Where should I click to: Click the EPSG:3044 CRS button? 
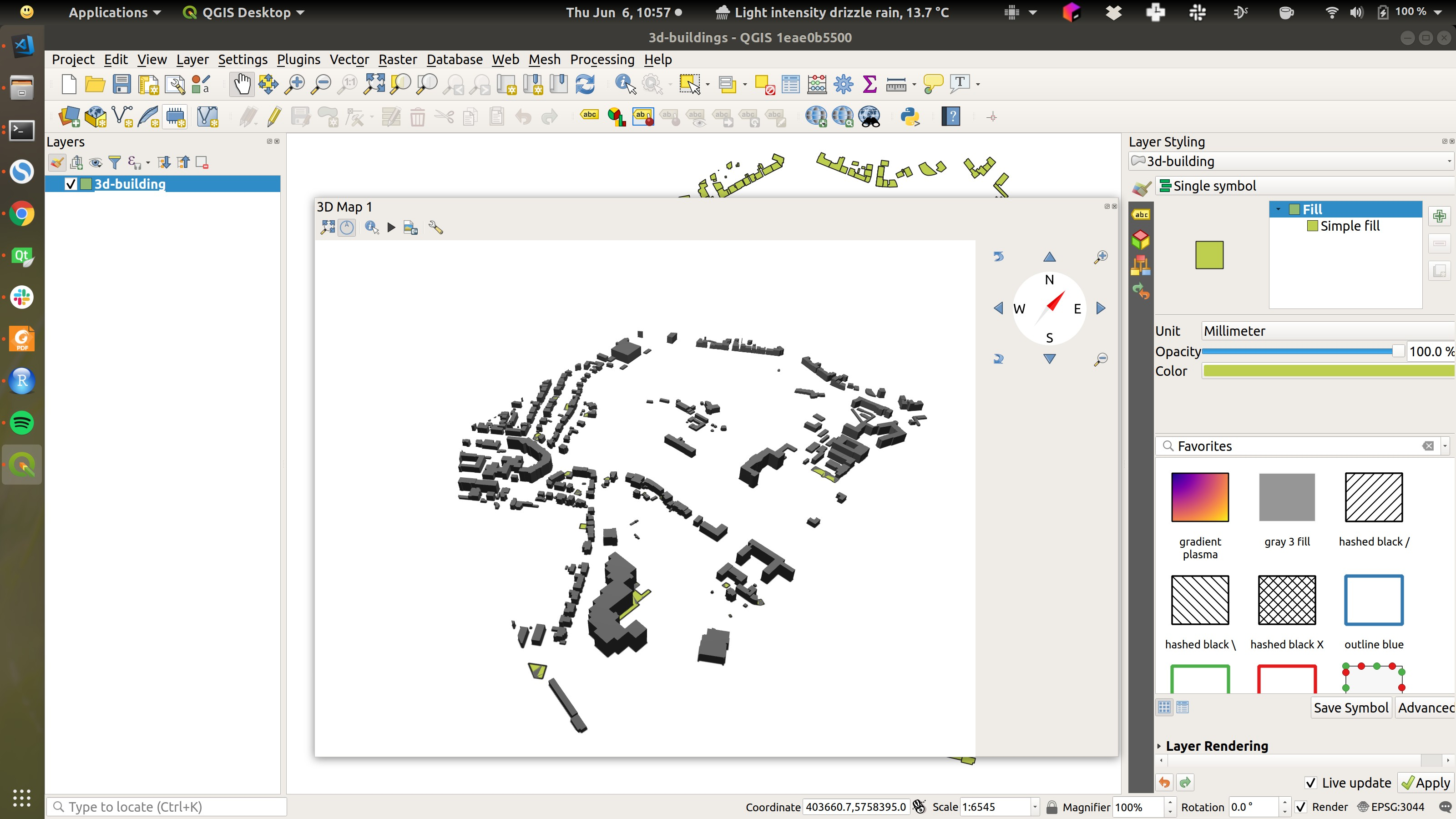coord(1391,807)
